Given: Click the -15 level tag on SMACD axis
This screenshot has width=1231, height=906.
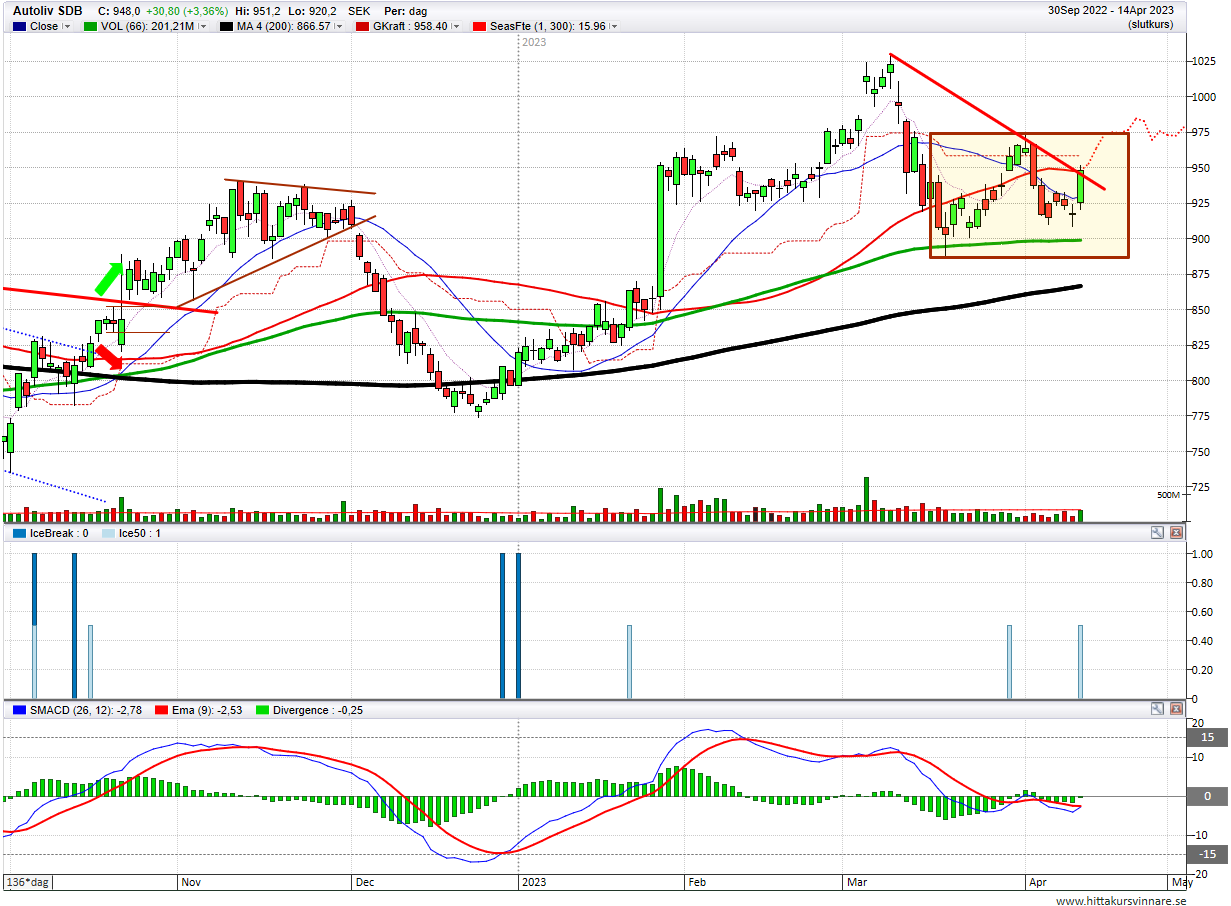Looking at the screenshot, I should coord(1207,854).
